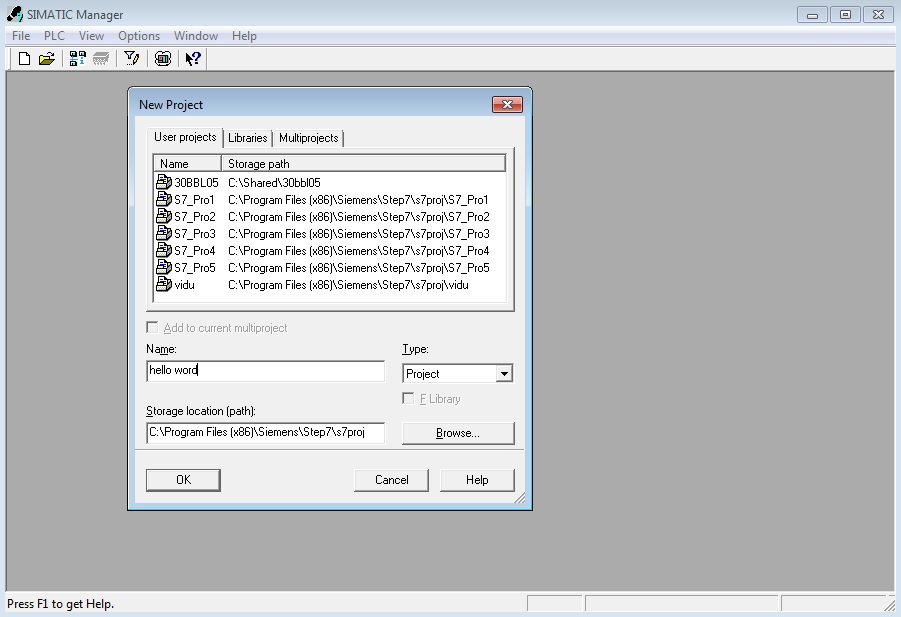The image size is (901, 617).
Task: Click the Open Project folder icon
Action: pos(46,59)
